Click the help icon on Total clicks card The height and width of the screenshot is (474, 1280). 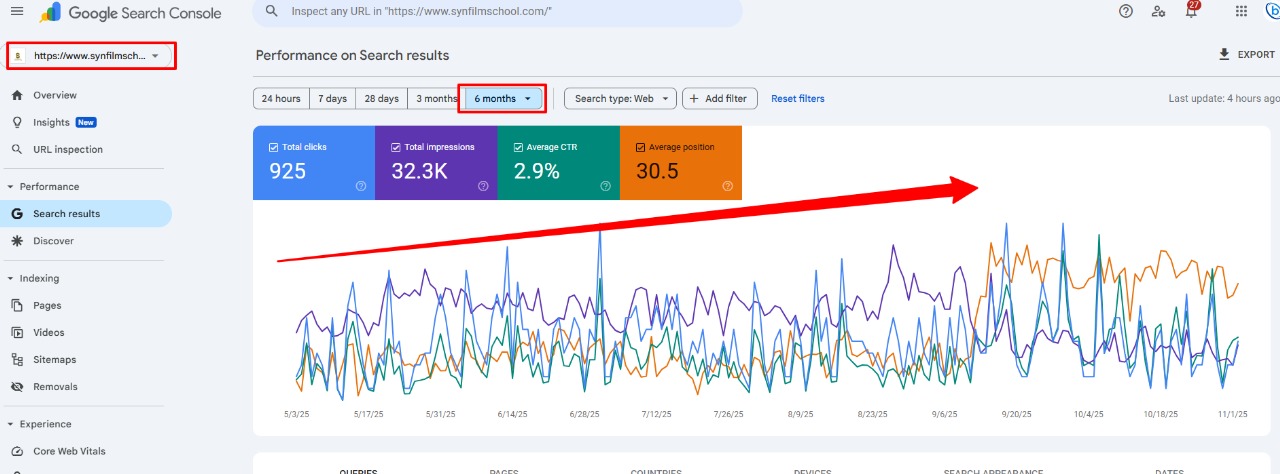click(x=361, y=186)
